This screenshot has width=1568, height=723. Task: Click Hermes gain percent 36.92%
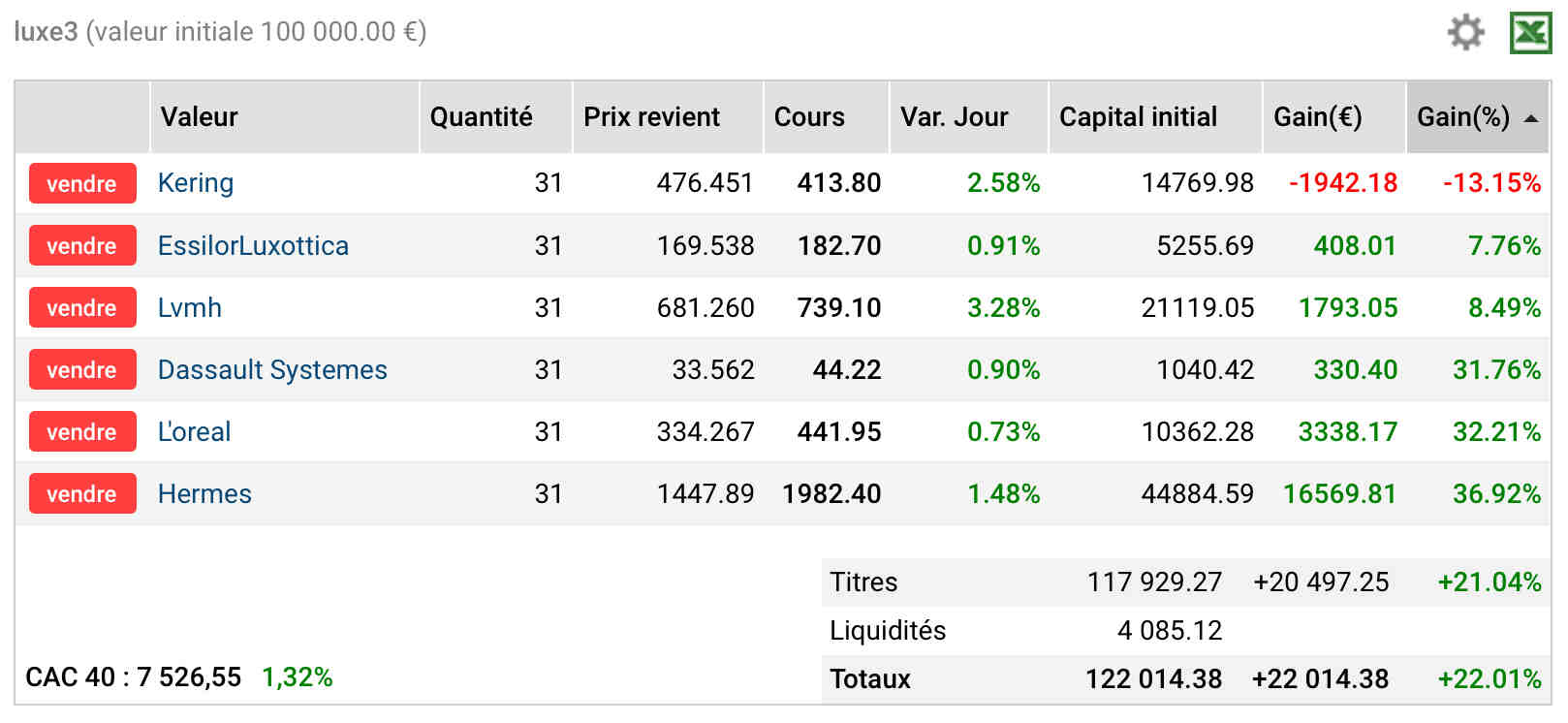pos(1496,493)
